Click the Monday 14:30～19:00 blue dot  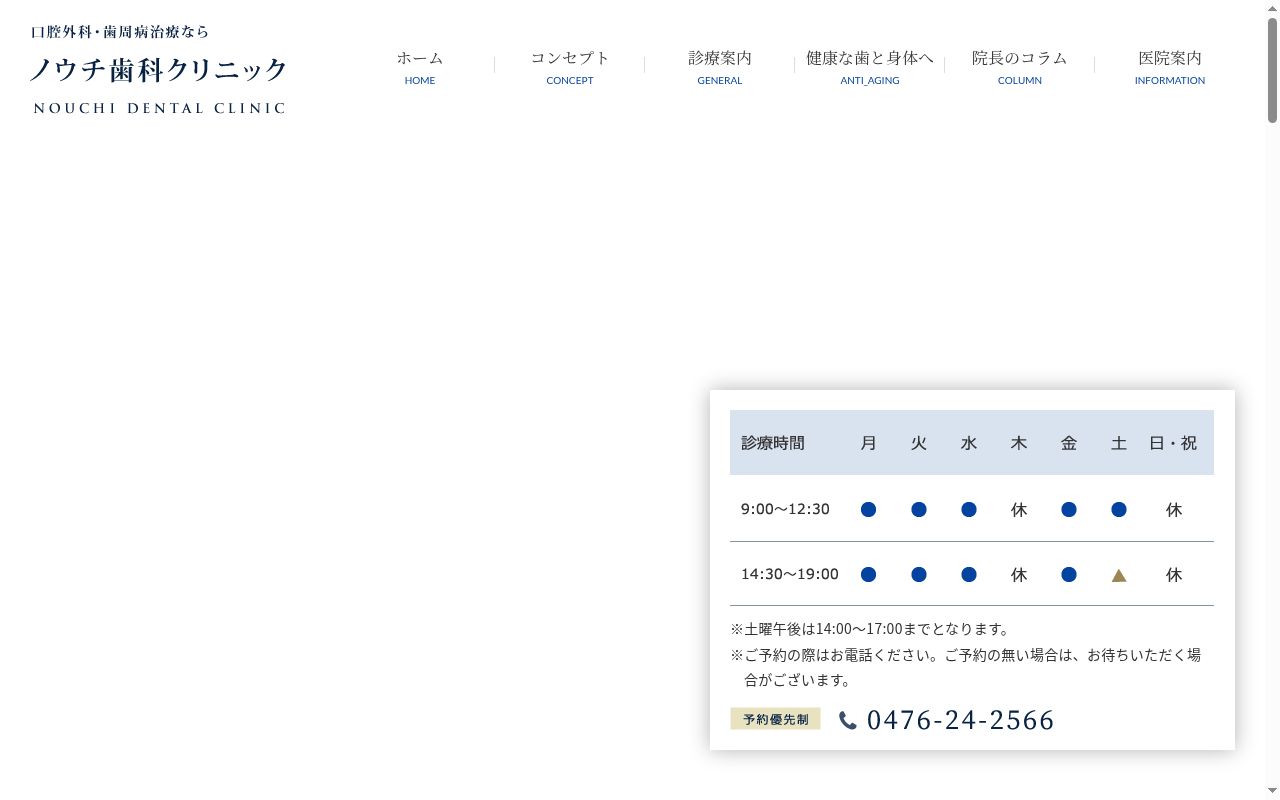pos(868,574)
